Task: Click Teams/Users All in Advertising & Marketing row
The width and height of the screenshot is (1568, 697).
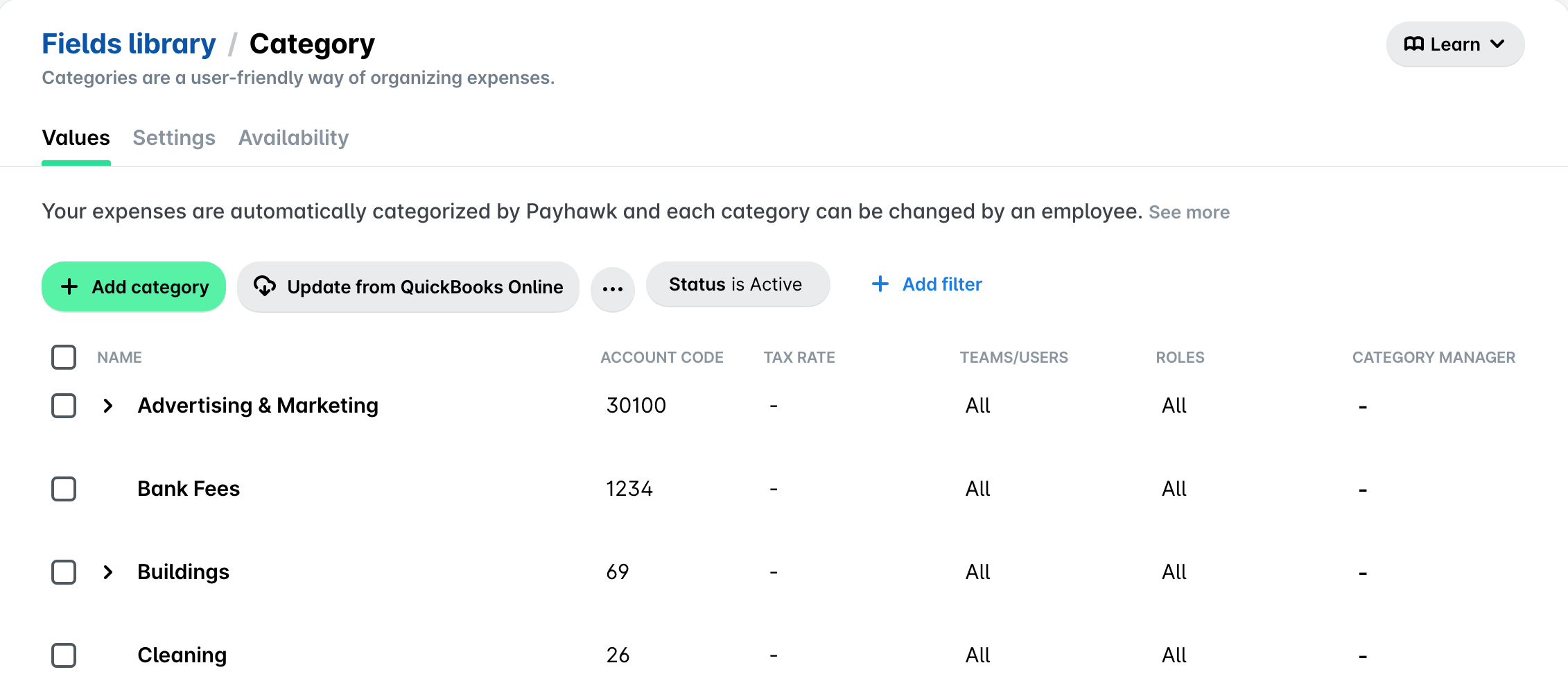Action: point(977,406)
